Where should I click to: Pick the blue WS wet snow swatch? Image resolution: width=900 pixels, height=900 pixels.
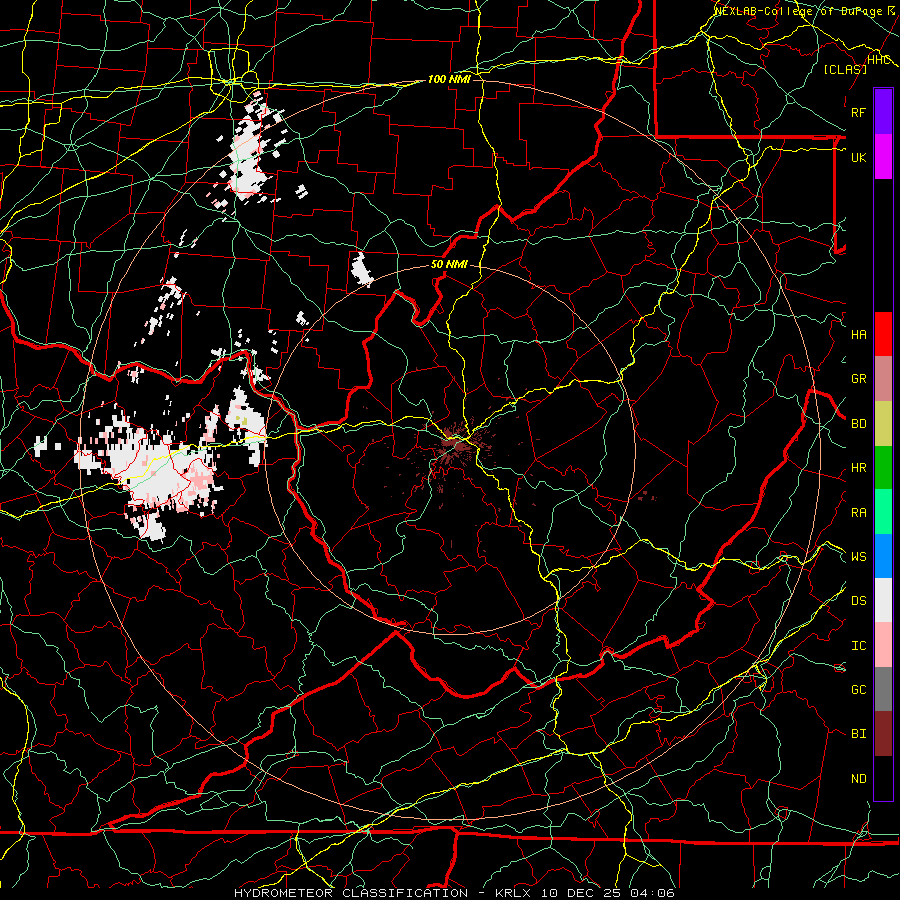pos(883,556)
